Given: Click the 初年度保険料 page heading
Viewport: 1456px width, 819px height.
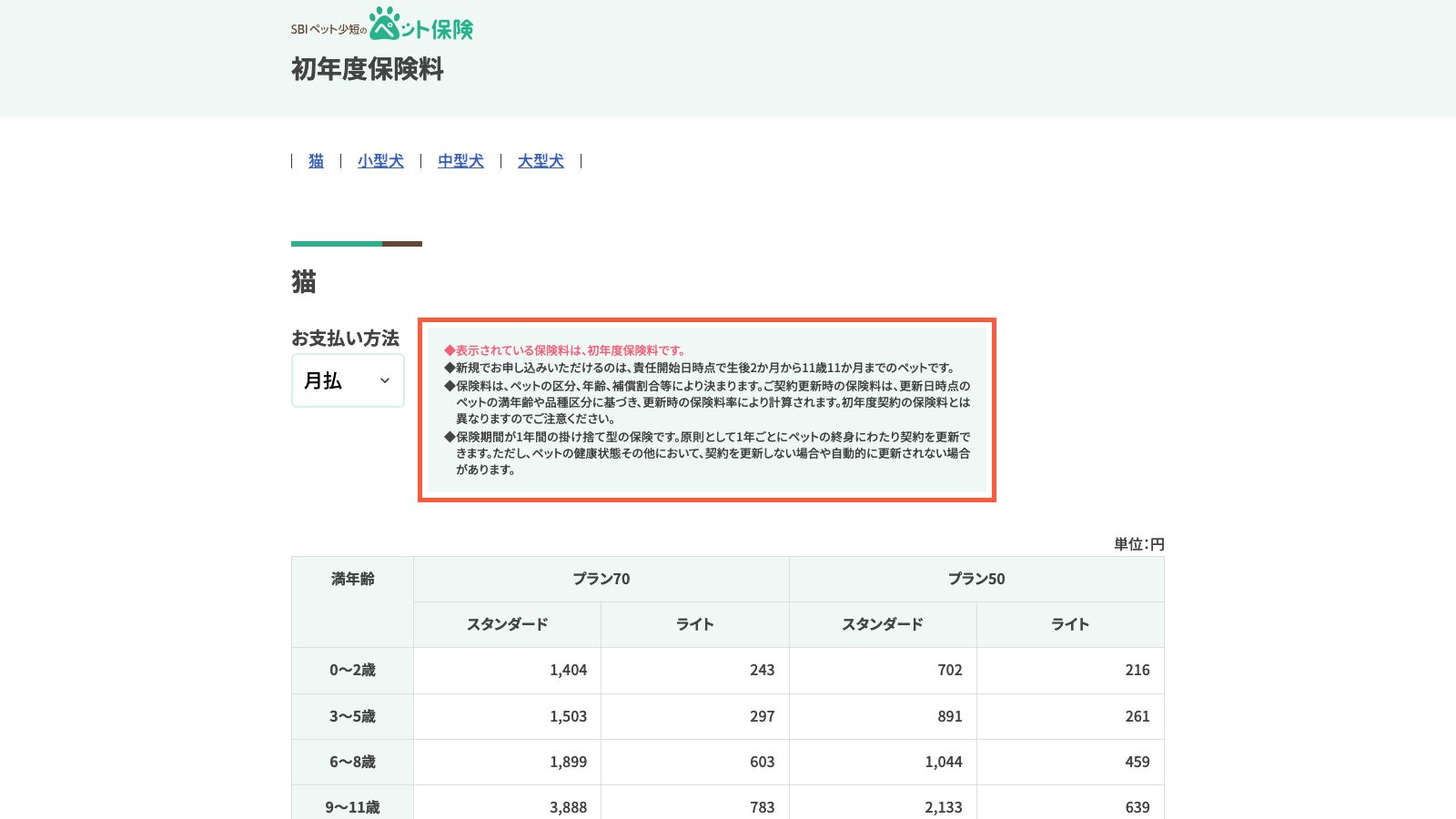Looking at the screenshot, I should tap(368, 69).
